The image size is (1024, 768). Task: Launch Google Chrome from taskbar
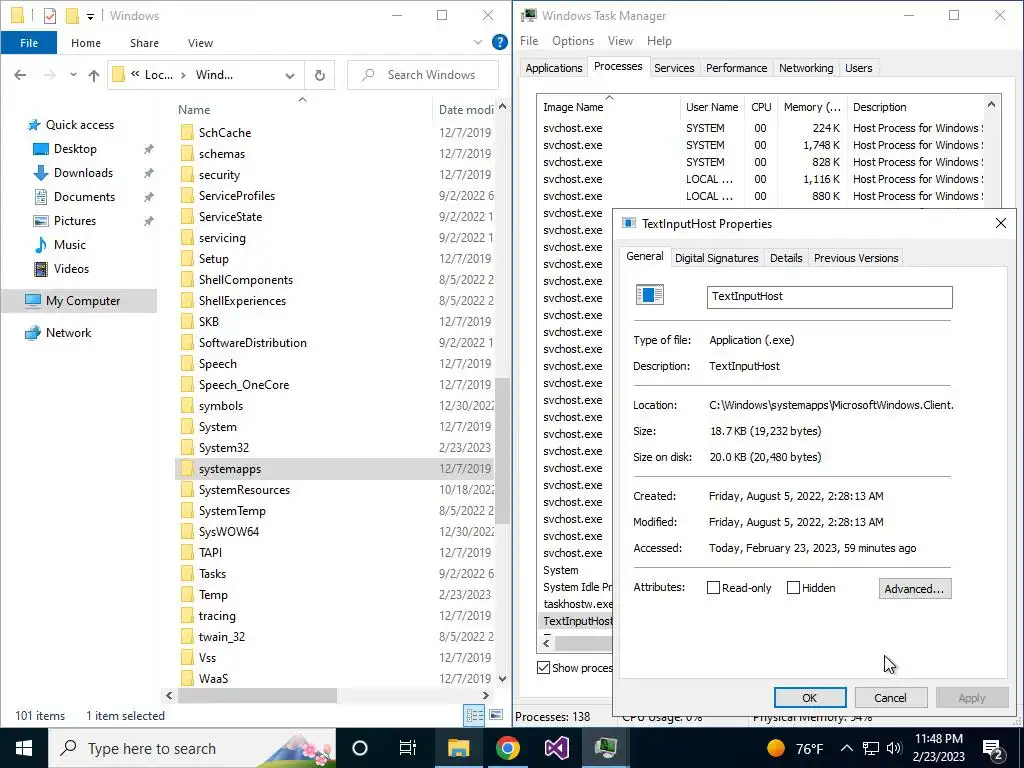pos(507,748)
